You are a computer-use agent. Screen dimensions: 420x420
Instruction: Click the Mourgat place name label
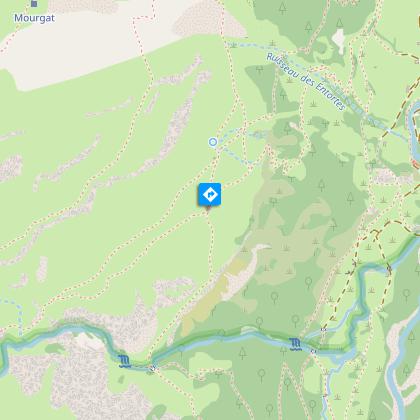coord(34,18)
